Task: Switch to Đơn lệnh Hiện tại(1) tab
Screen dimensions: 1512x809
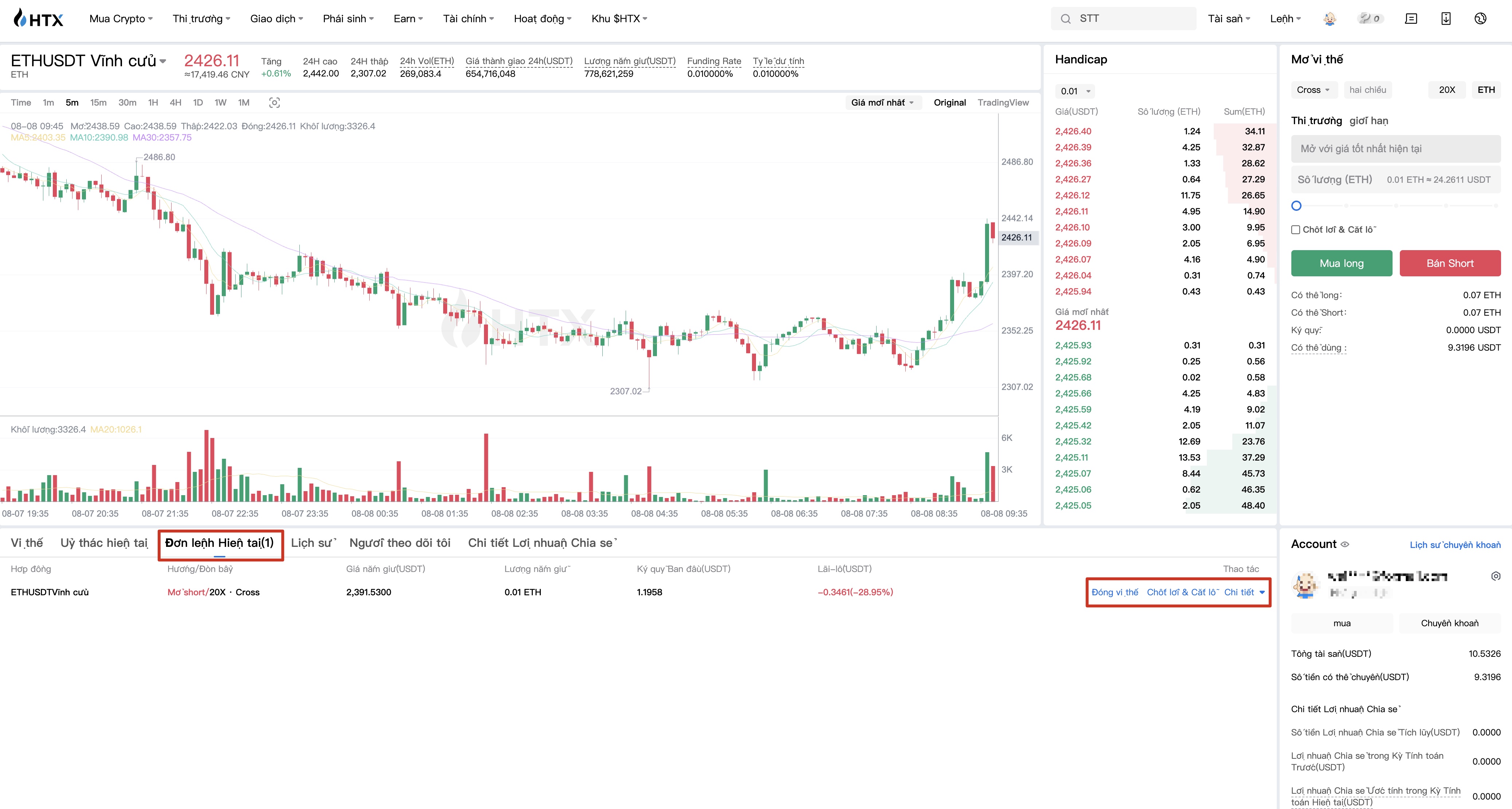Action: pyautogui.click(x=220, y=543)
